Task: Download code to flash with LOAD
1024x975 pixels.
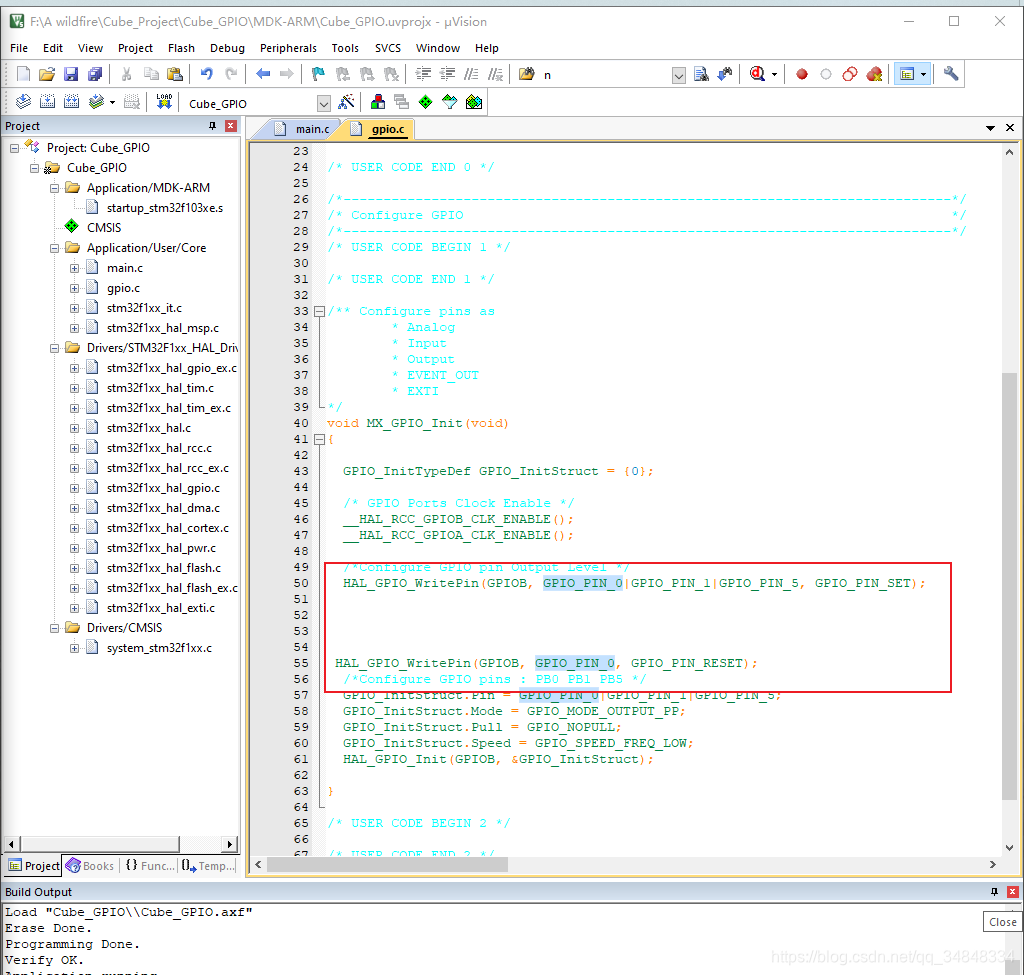Action: [x=165, y=102]
